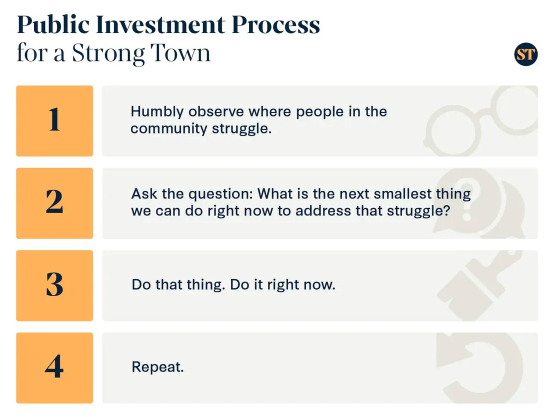Click the circular repeat arrow icon
Image resolution: width=551 pixels, height=417 pixels.
coord(480,368)
